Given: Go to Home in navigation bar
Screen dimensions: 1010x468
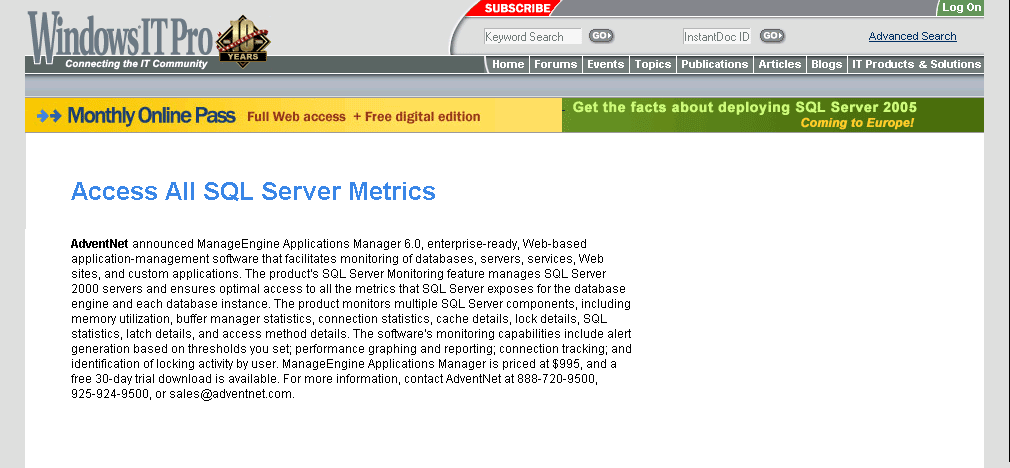Looking at the screenshot, I should coord(508,64).
